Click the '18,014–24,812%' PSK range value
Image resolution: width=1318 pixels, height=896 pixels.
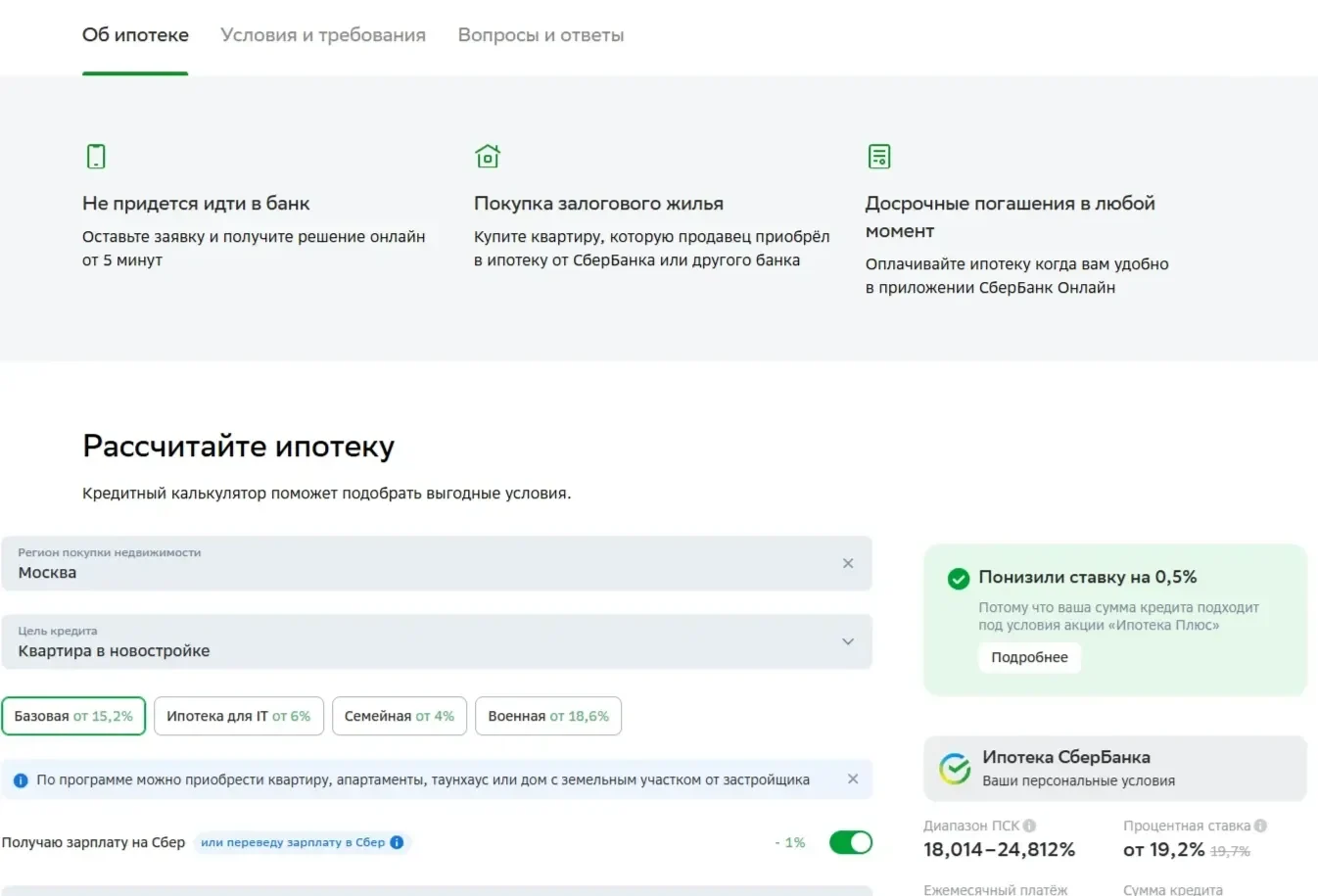tap(999, 850)
